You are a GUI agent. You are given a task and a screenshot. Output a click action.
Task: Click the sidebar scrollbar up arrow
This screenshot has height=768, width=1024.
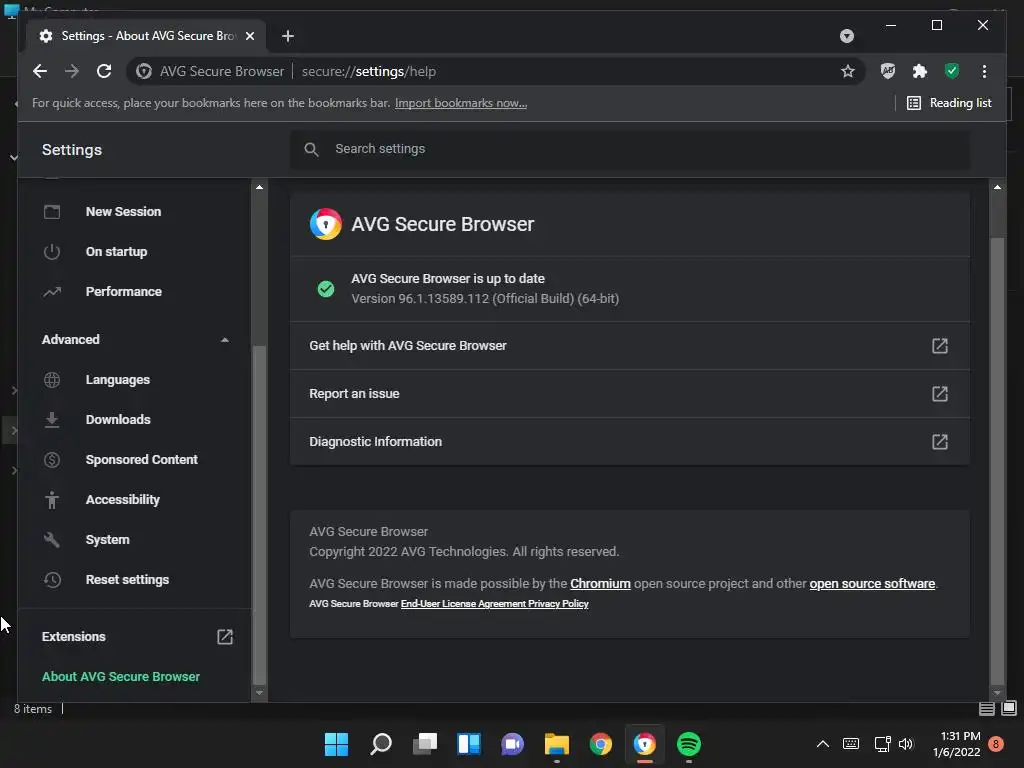click(259, 187)
